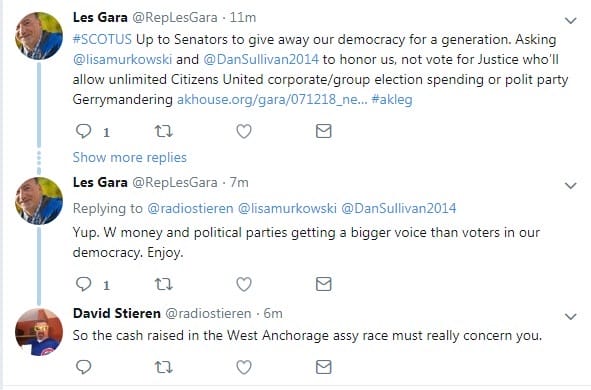Open the akhouse.org/gara link
This screenshot has height=390, width=591.
(272, 99)
